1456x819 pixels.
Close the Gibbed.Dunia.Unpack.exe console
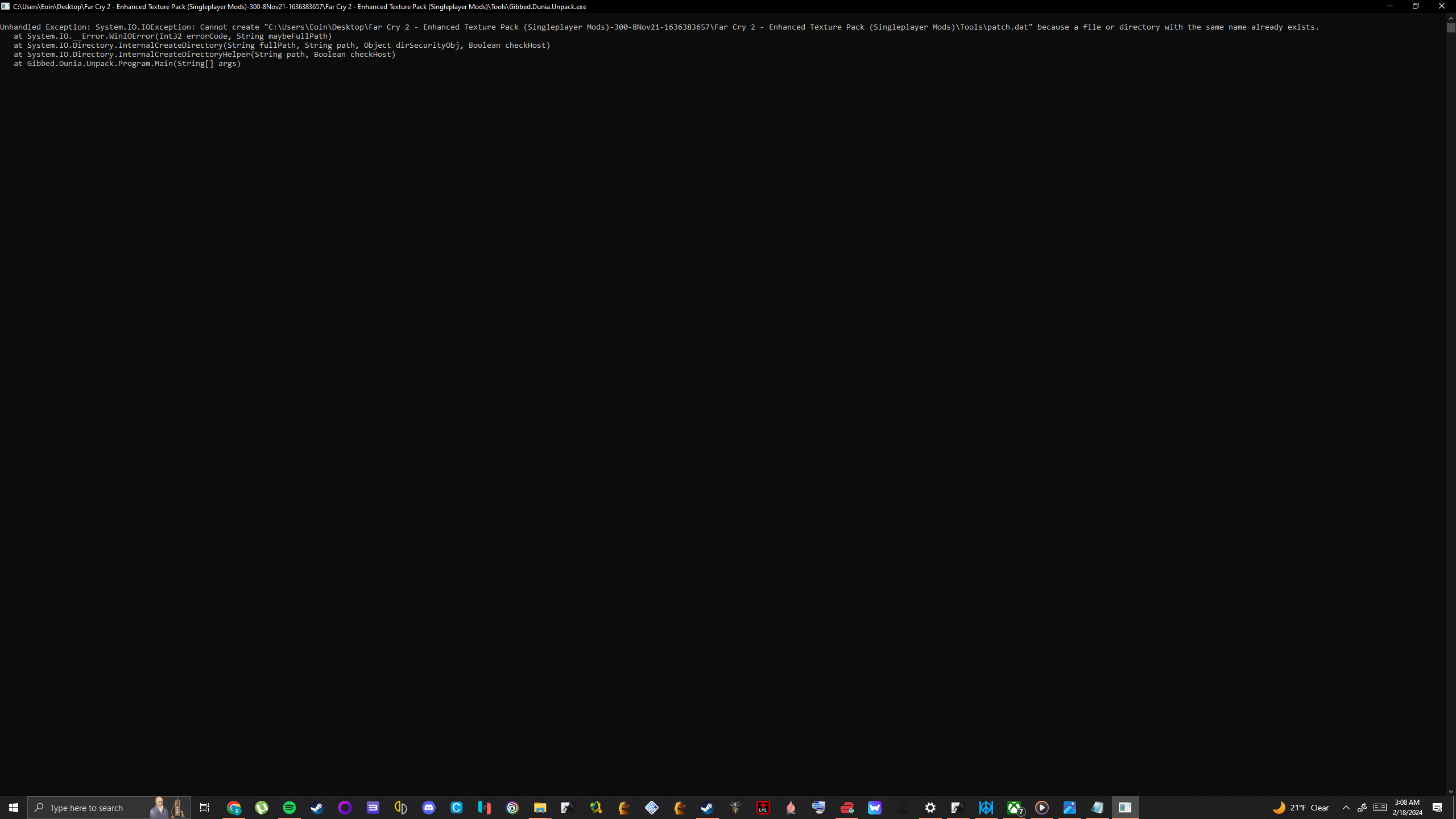pos(1442,6)
